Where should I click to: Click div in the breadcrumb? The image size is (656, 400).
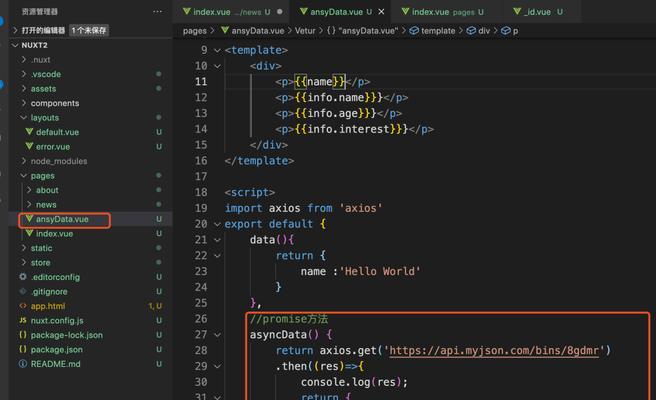484,31
